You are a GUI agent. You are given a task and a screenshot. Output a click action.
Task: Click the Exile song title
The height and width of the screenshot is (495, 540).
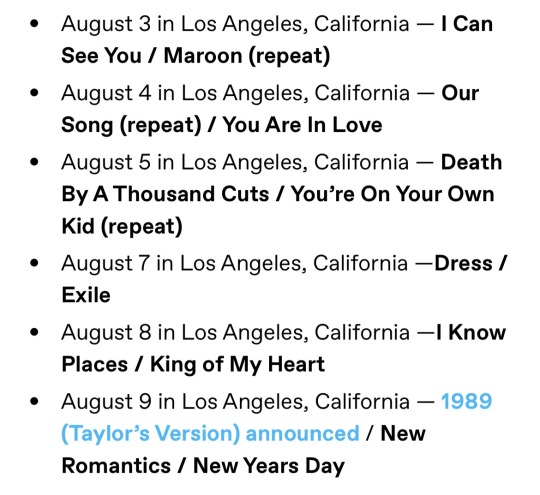coord(86,295)
